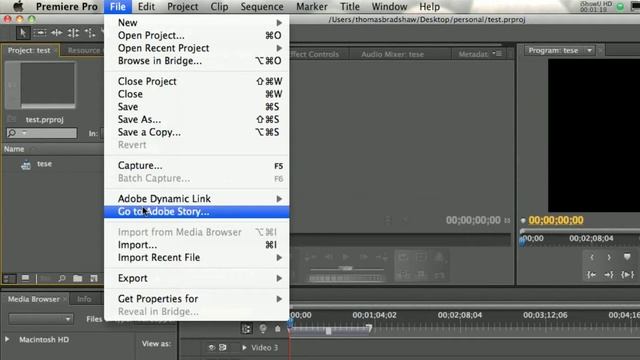The image size is (640, 360).
Task: Go to In point in Program monitor
Action: coord(591,275)
